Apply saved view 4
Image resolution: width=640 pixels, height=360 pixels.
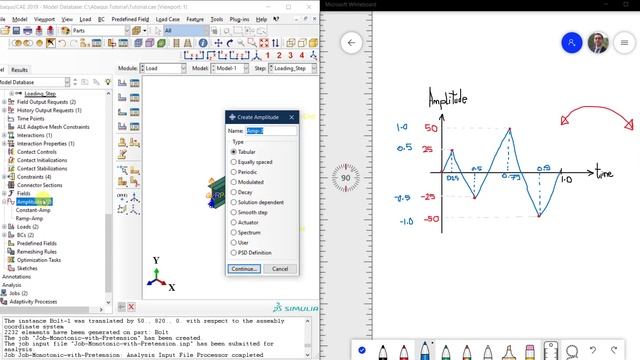coord(302,55)
